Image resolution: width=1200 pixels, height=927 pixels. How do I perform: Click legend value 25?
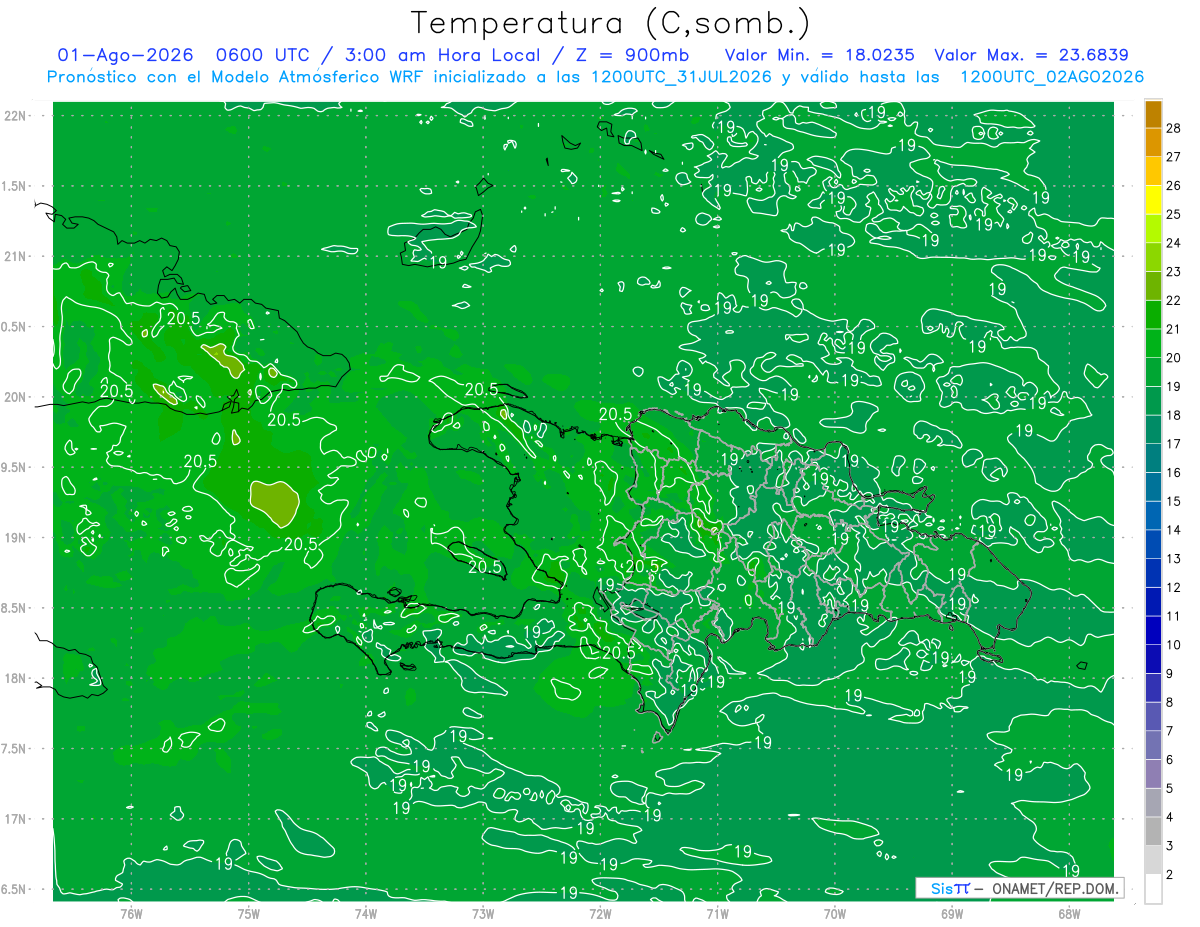coord(1174,214)
